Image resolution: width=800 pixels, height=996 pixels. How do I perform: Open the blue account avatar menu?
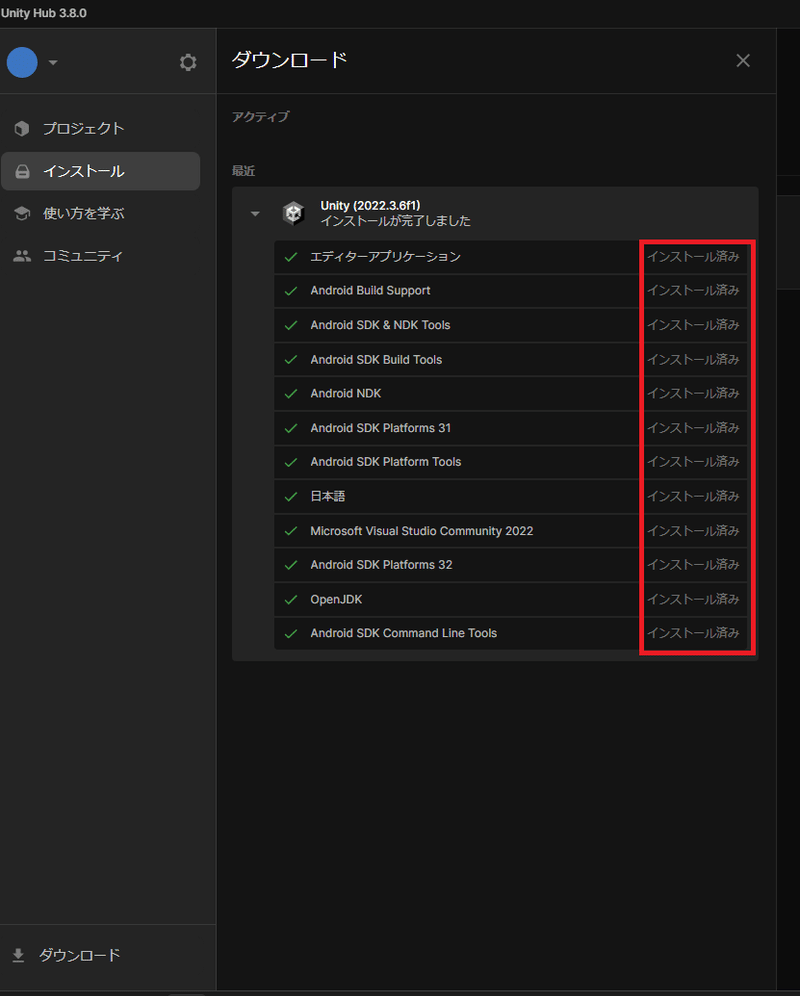pos(22,62)
